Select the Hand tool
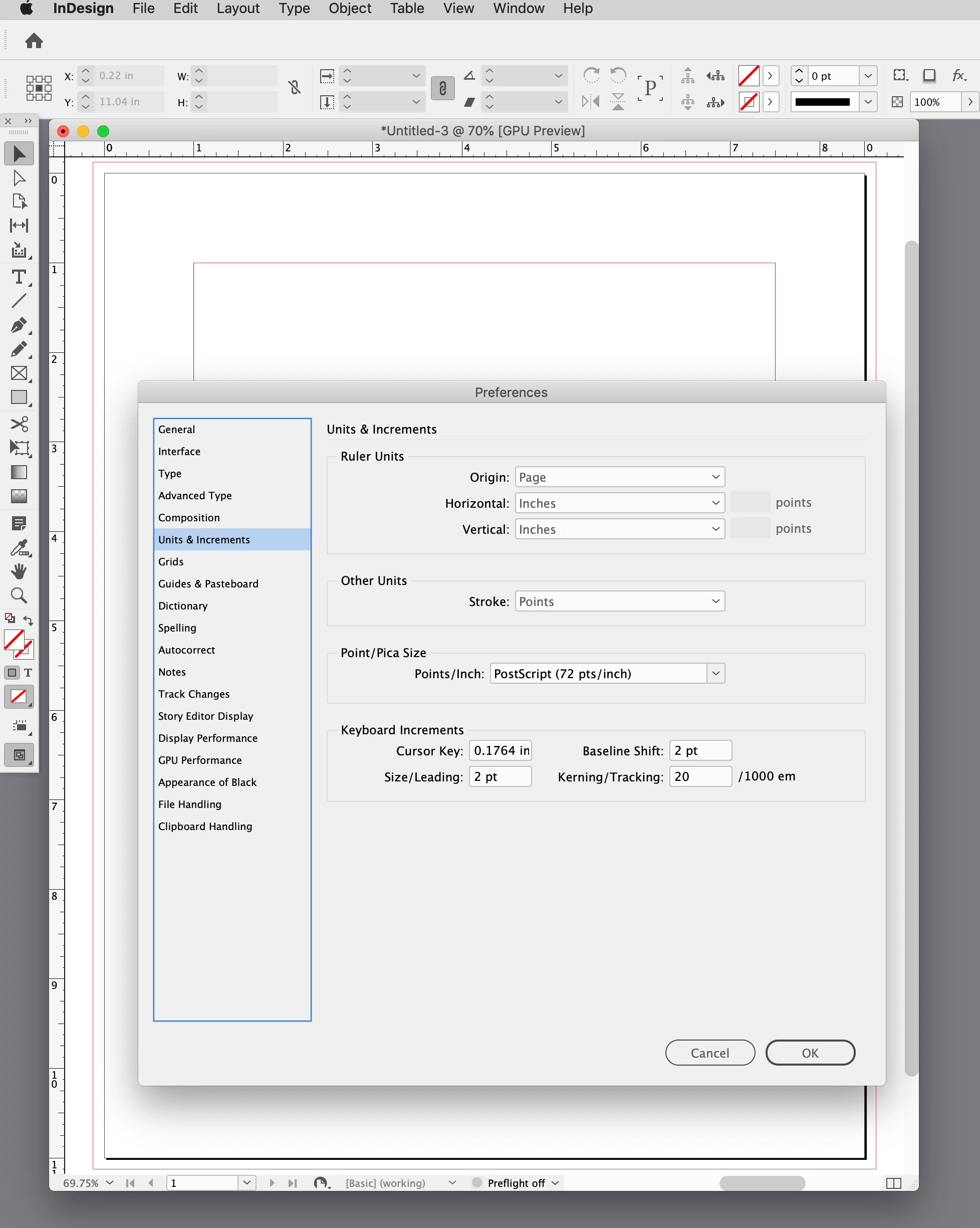This screenshot has width=980, height=1228. click(x=19, y=571)
